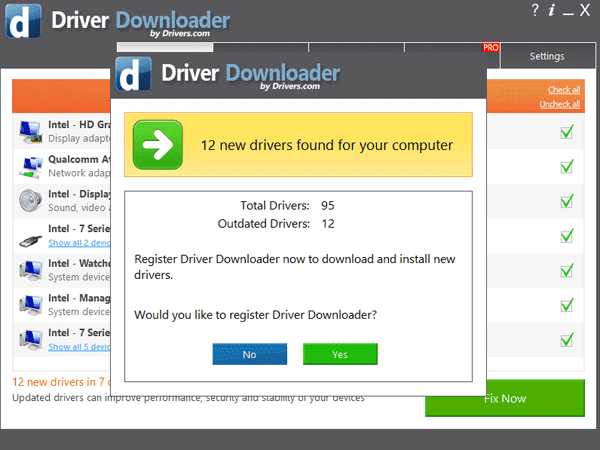The width and height of the screenshot is (600, 450).
Task: Expand 'Show all 5 devices' link
Action: pos(79,347)
